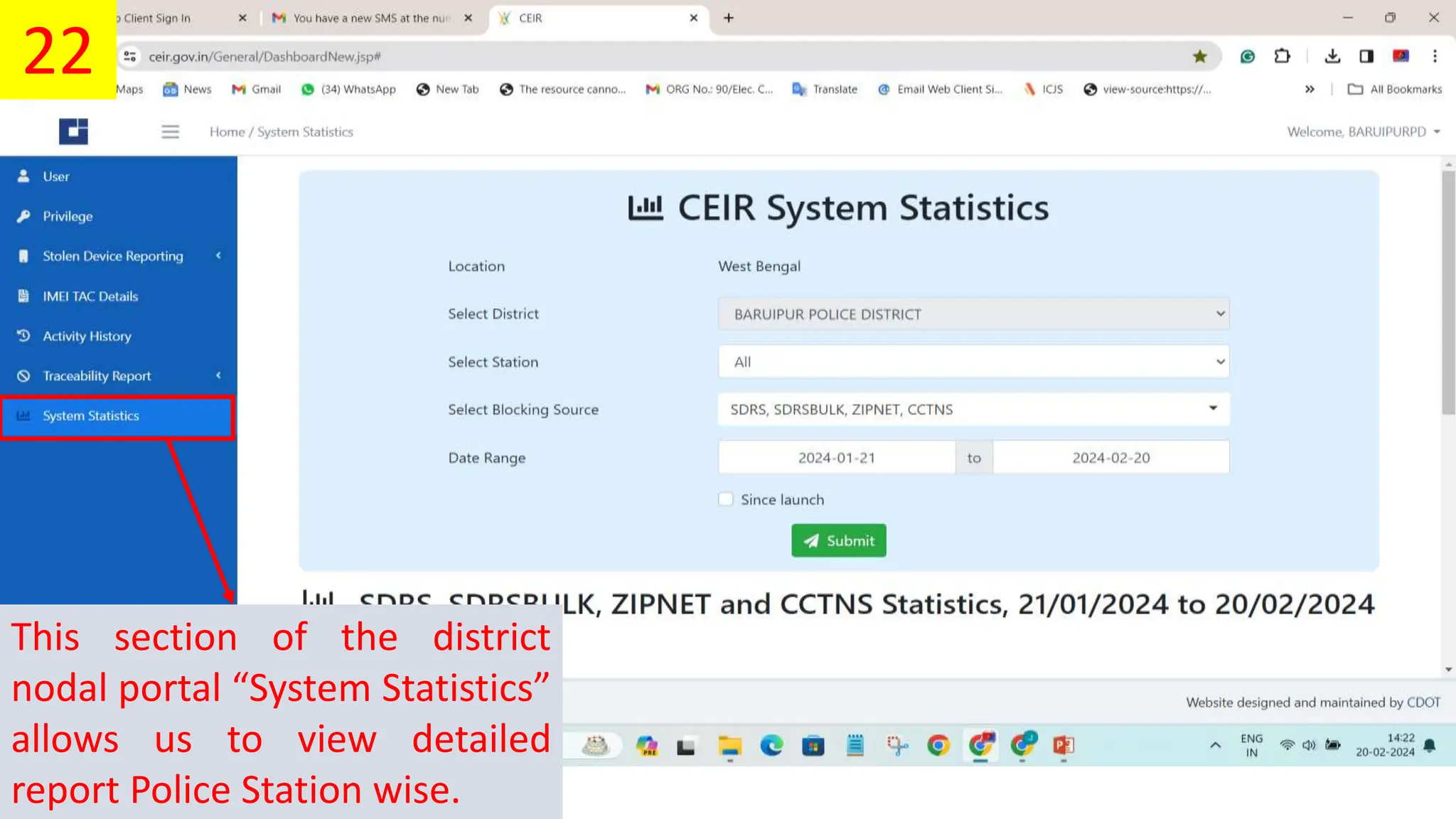Image resolution: width=1456 pixels, height=819 pixels.
Task: Bookmark star icon in address bar
Action: pyautogui.click(x=1200, y=56)
